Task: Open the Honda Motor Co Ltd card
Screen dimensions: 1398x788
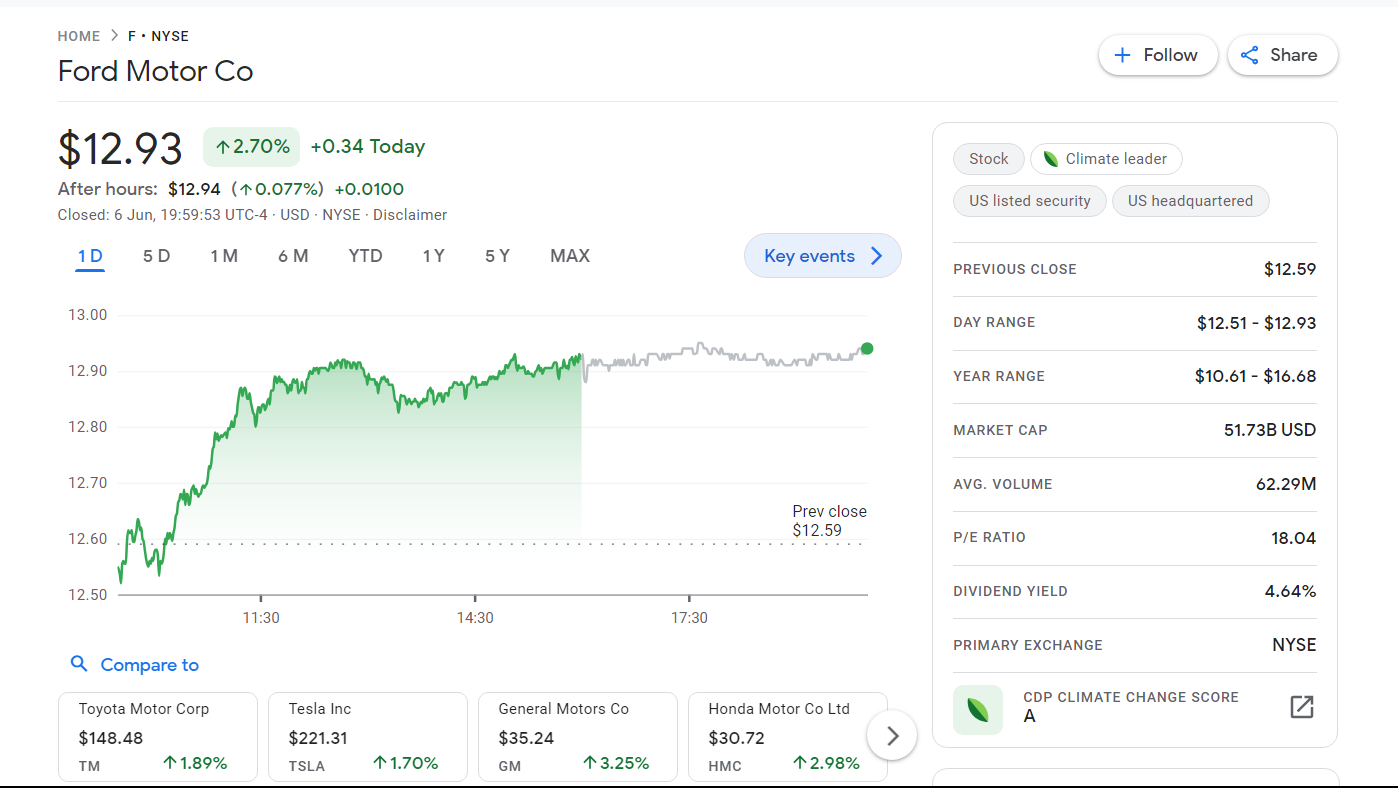Action: (788, 737)
